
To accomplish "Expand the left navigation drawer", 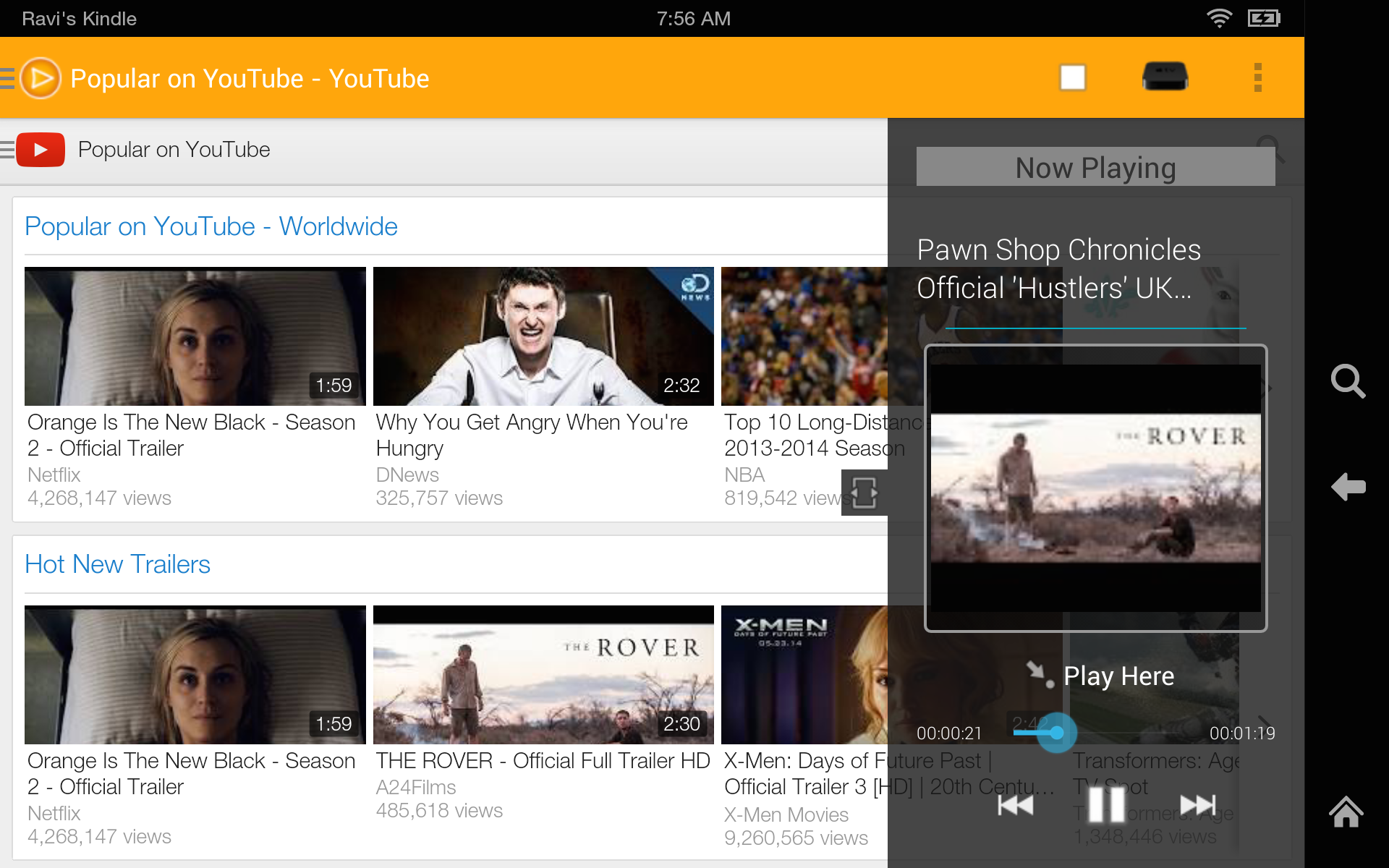I will point(7,77).
